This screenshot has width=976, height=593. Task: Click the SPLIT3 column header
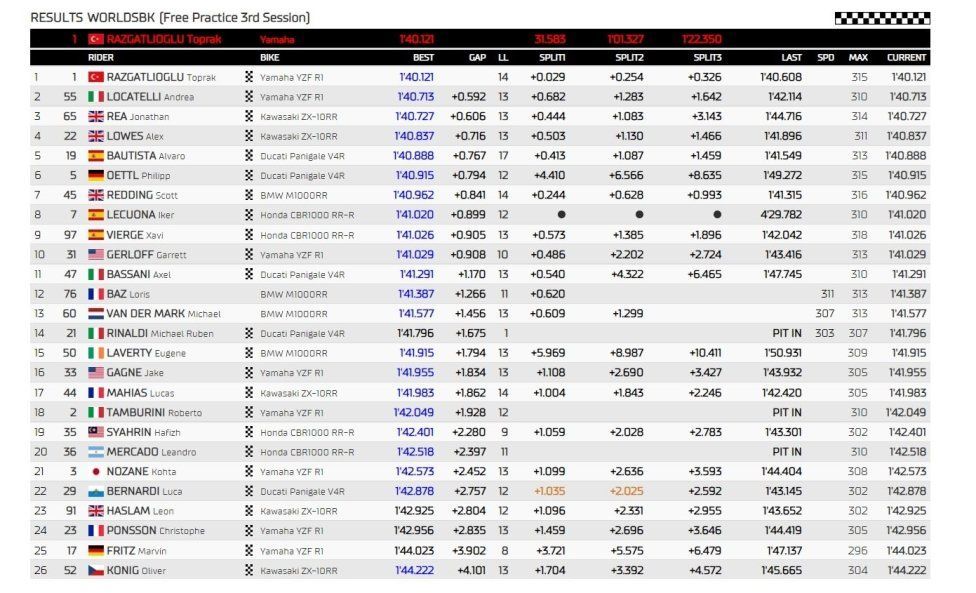708,57
